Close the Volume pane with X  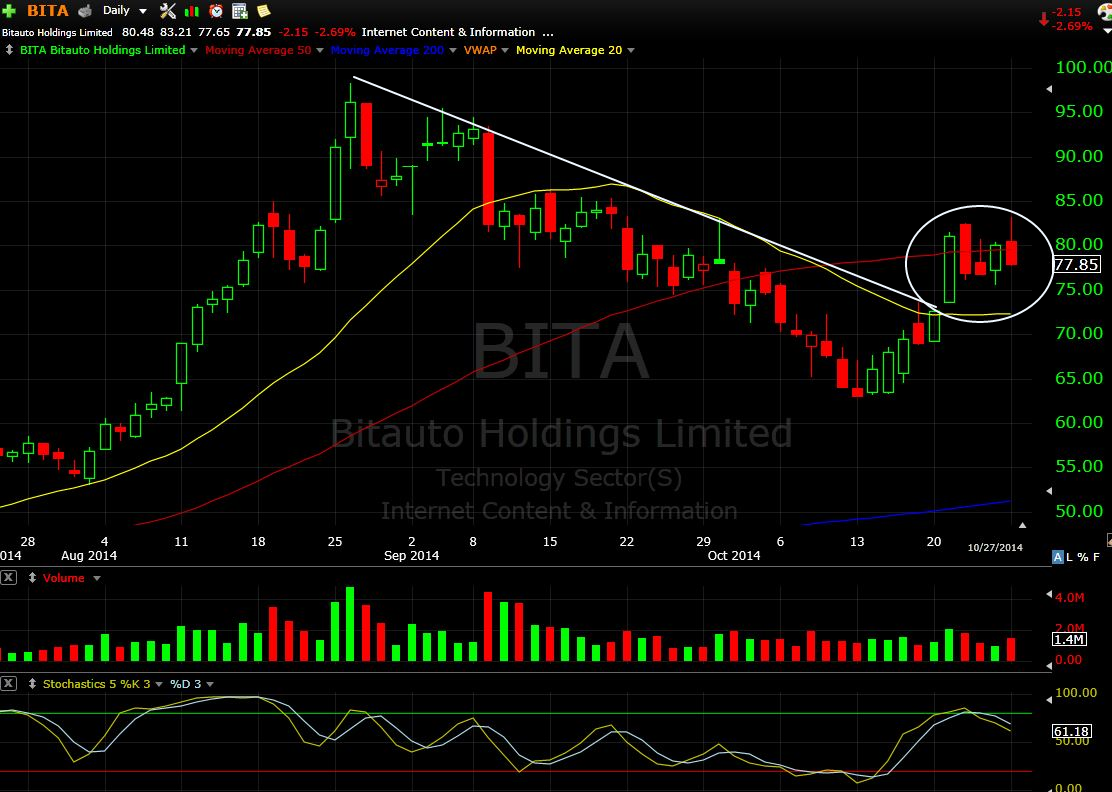(8, 578)
